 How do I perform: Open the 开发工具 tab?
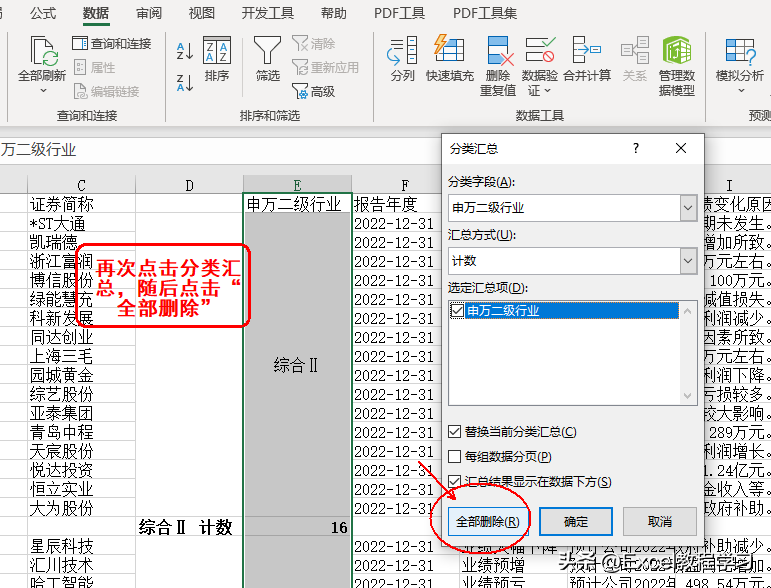point(267,13)
